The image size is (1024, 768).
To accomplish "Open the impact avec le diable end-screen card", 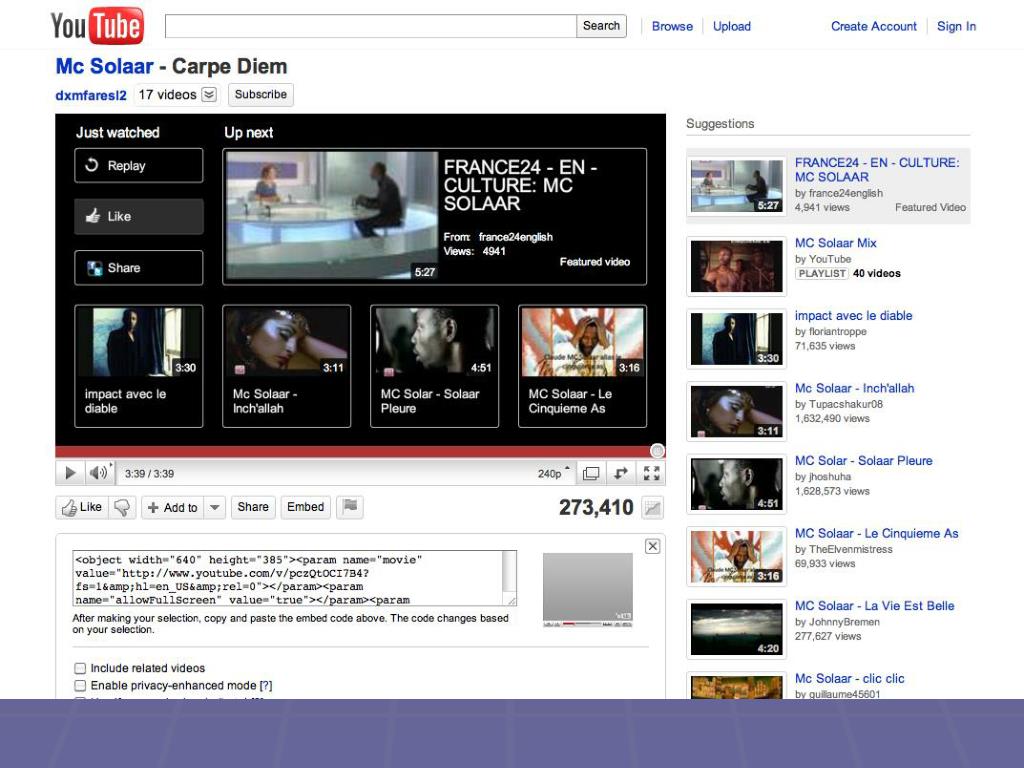I will tap(138, 366).
